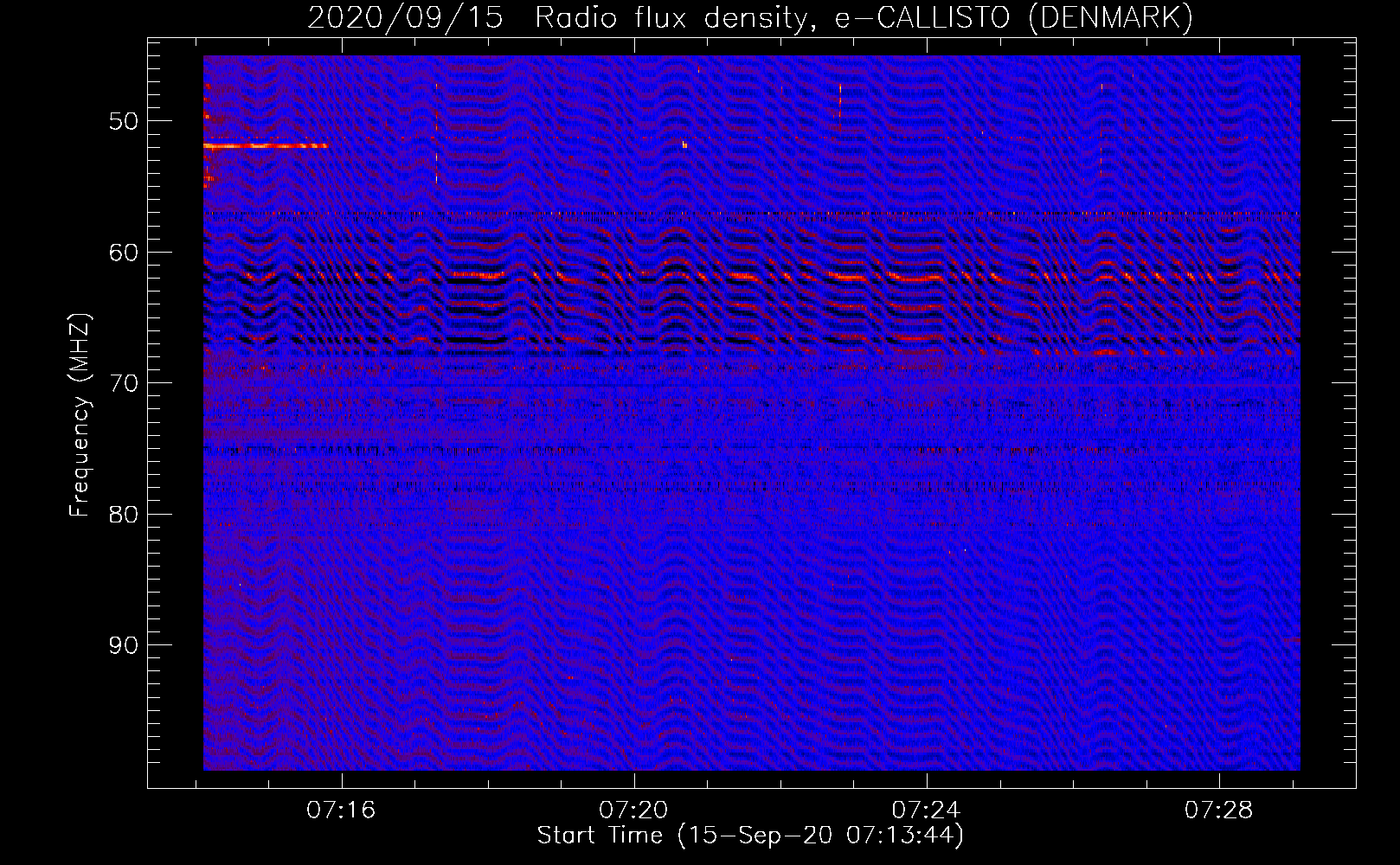This screenshot has width=1400, height=865.
Task: Click the 60 MHz frequency tick label
Action: [x=124, y=253]
